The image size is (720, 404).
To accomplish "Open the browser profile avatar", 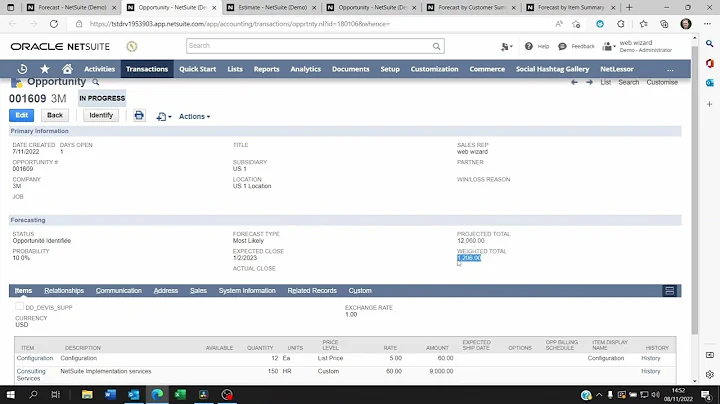I will [x=686, y=24].
